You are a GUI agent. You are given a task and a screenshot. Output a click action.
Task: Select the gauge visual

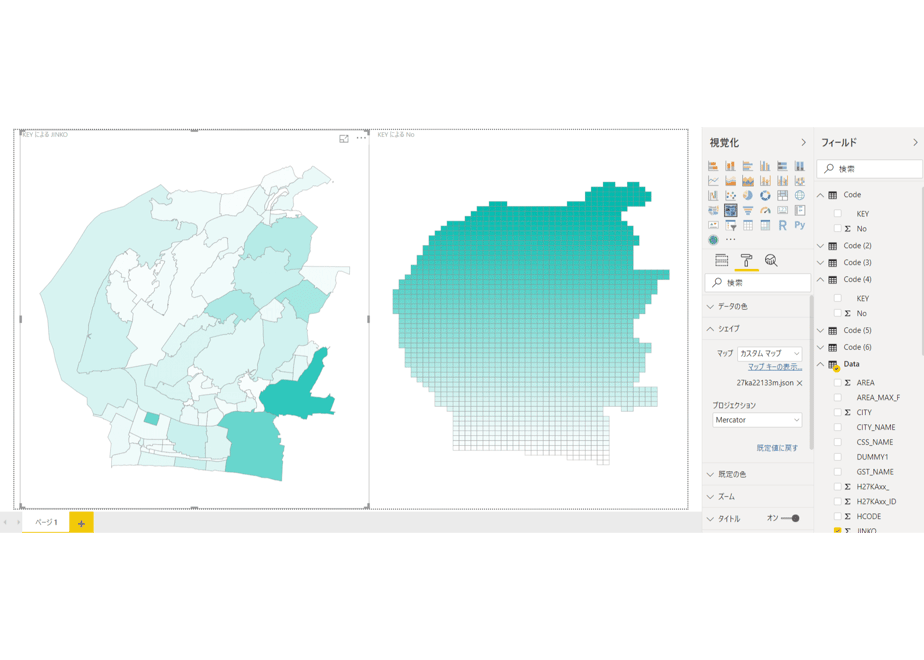pyautogui.click(x=765, y=210)
